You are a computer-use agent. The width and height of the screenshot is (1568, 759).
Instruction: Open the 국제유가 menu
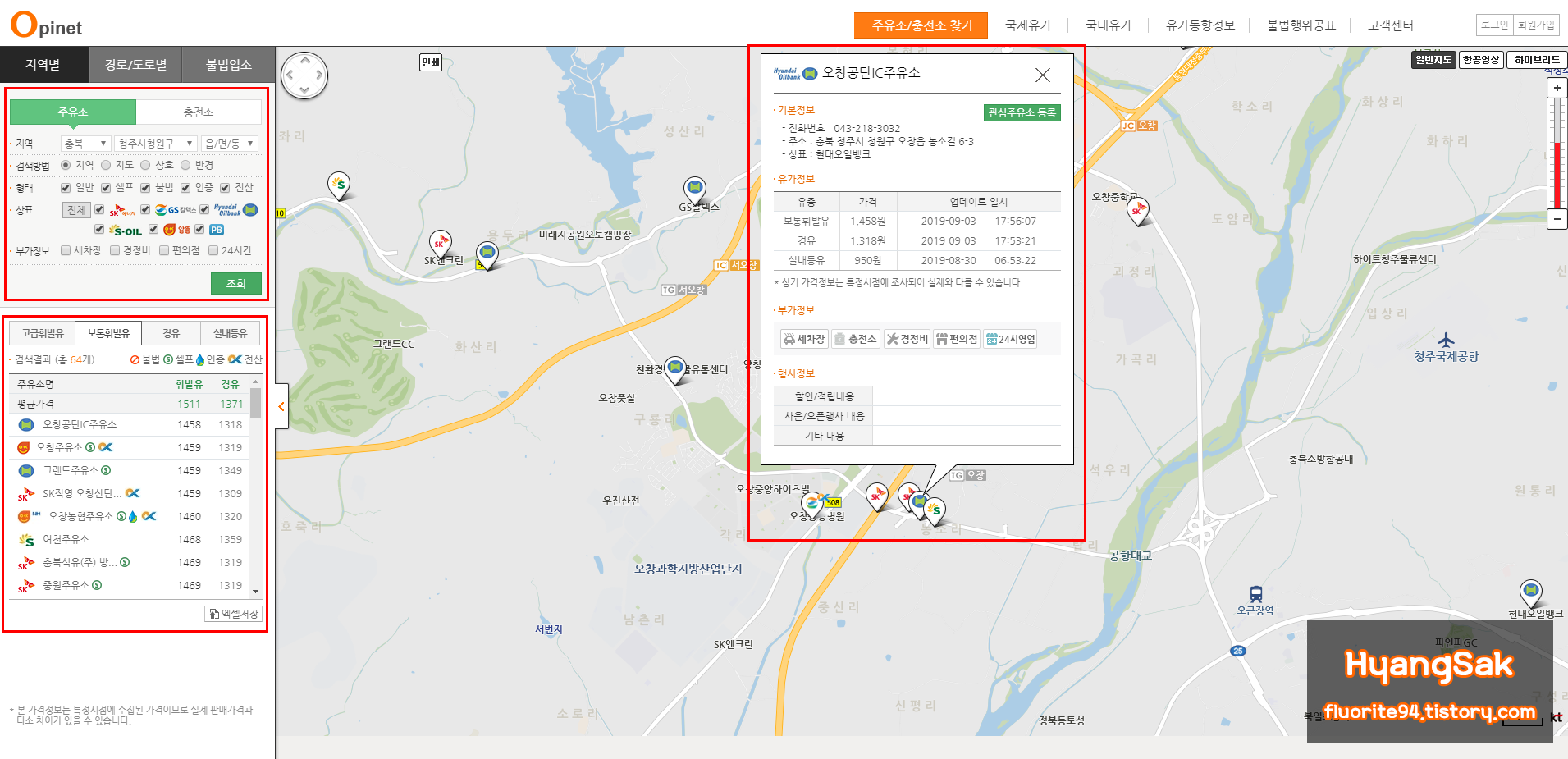1028,25
